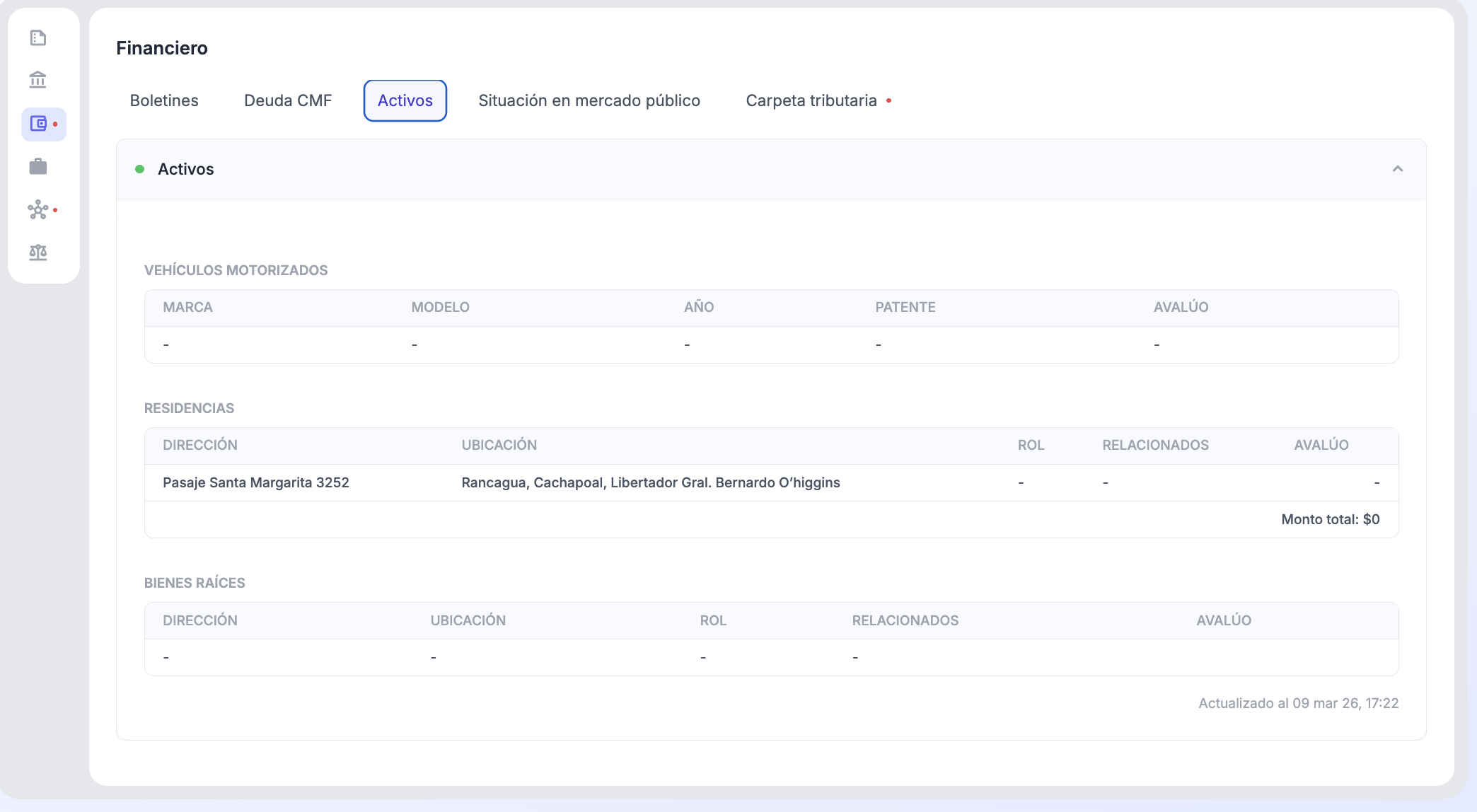Click the Activos panel header title
This screenshot has height=812, width=1477.
[185, 169]
